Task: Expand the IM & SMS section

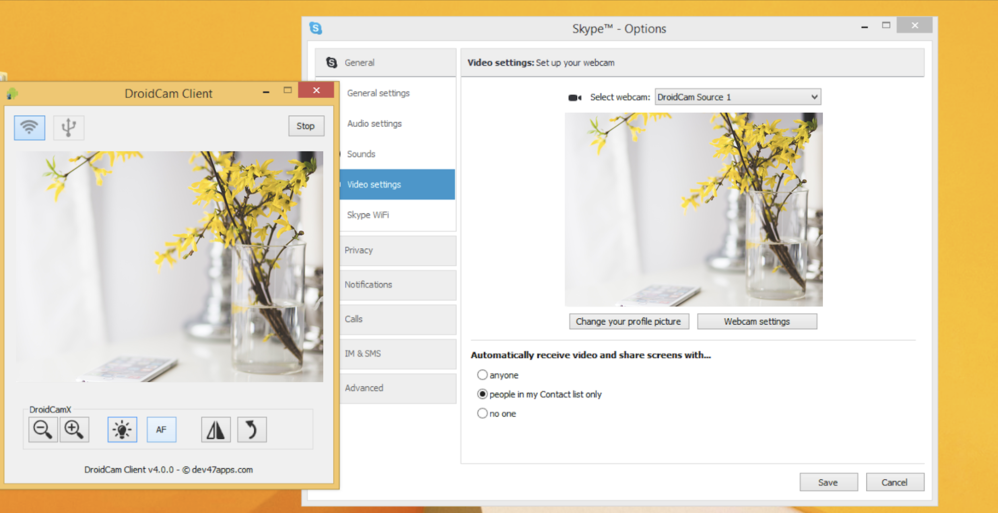Action: tap(397, 353)
